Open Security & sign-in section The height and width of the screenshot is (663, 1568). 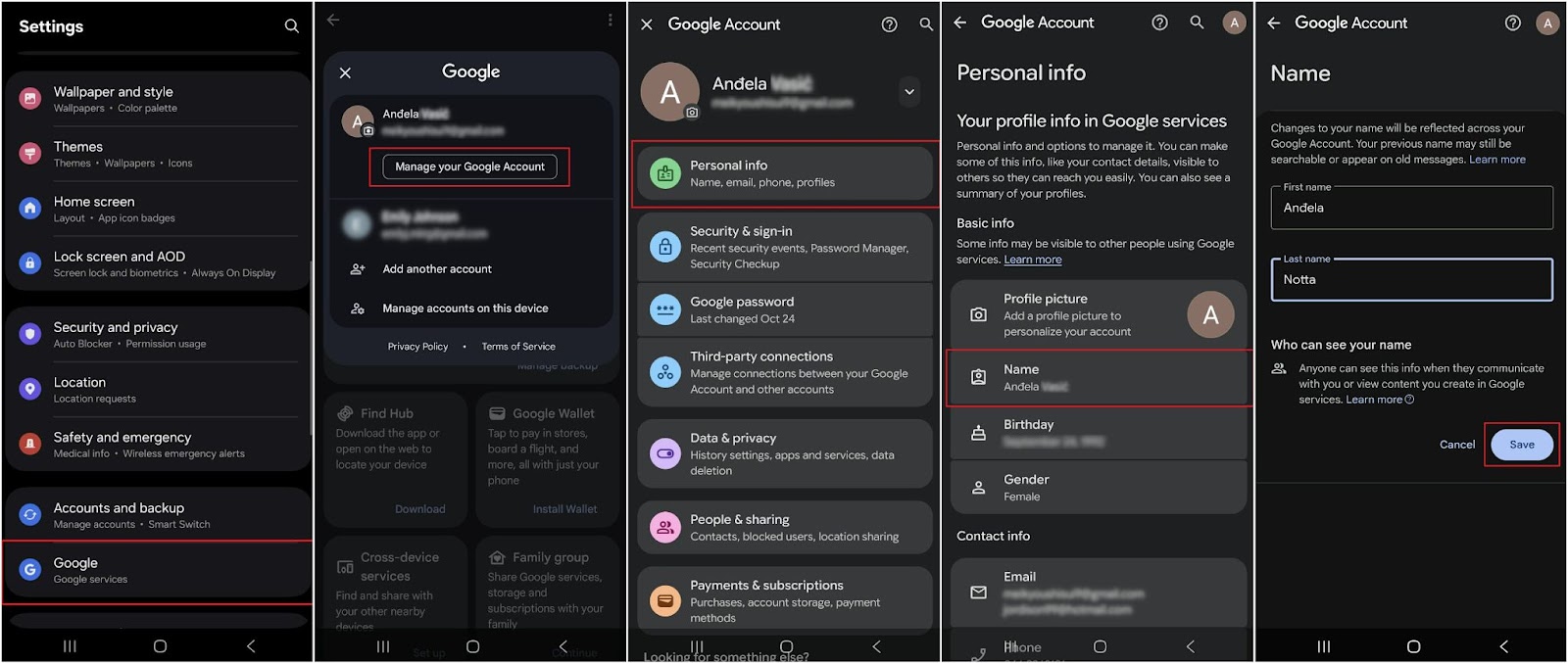pos(784,247)
